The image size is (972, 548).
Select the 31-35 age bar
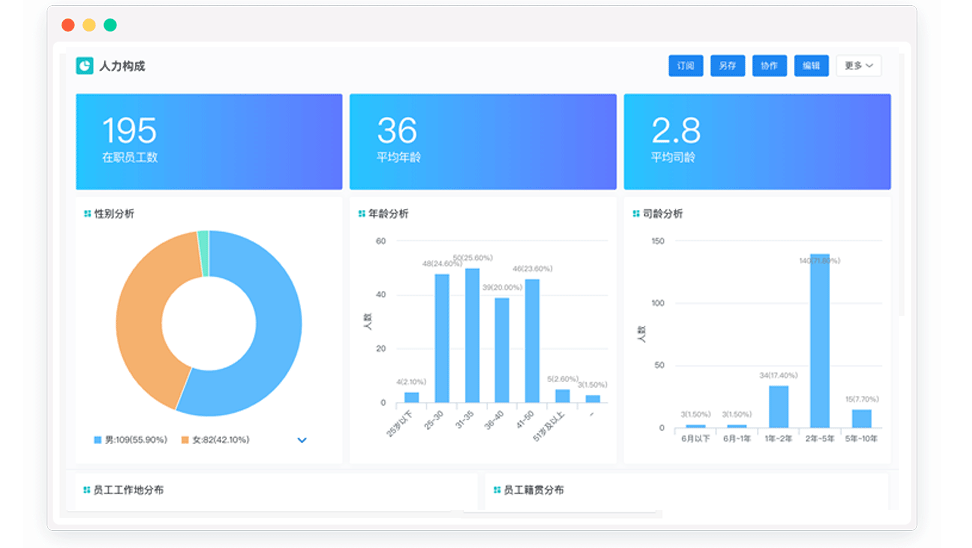click(x=472, y=335)
